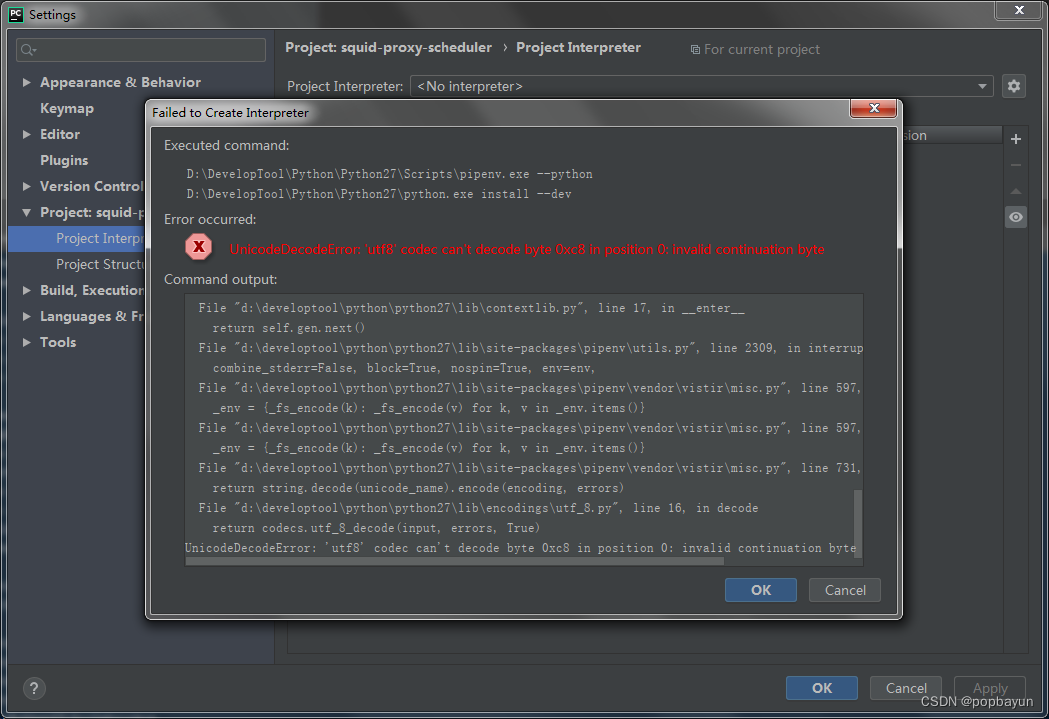Click the help question mark icon
Viewport: 1049px width, 719px height.
(x=34, y=688)
